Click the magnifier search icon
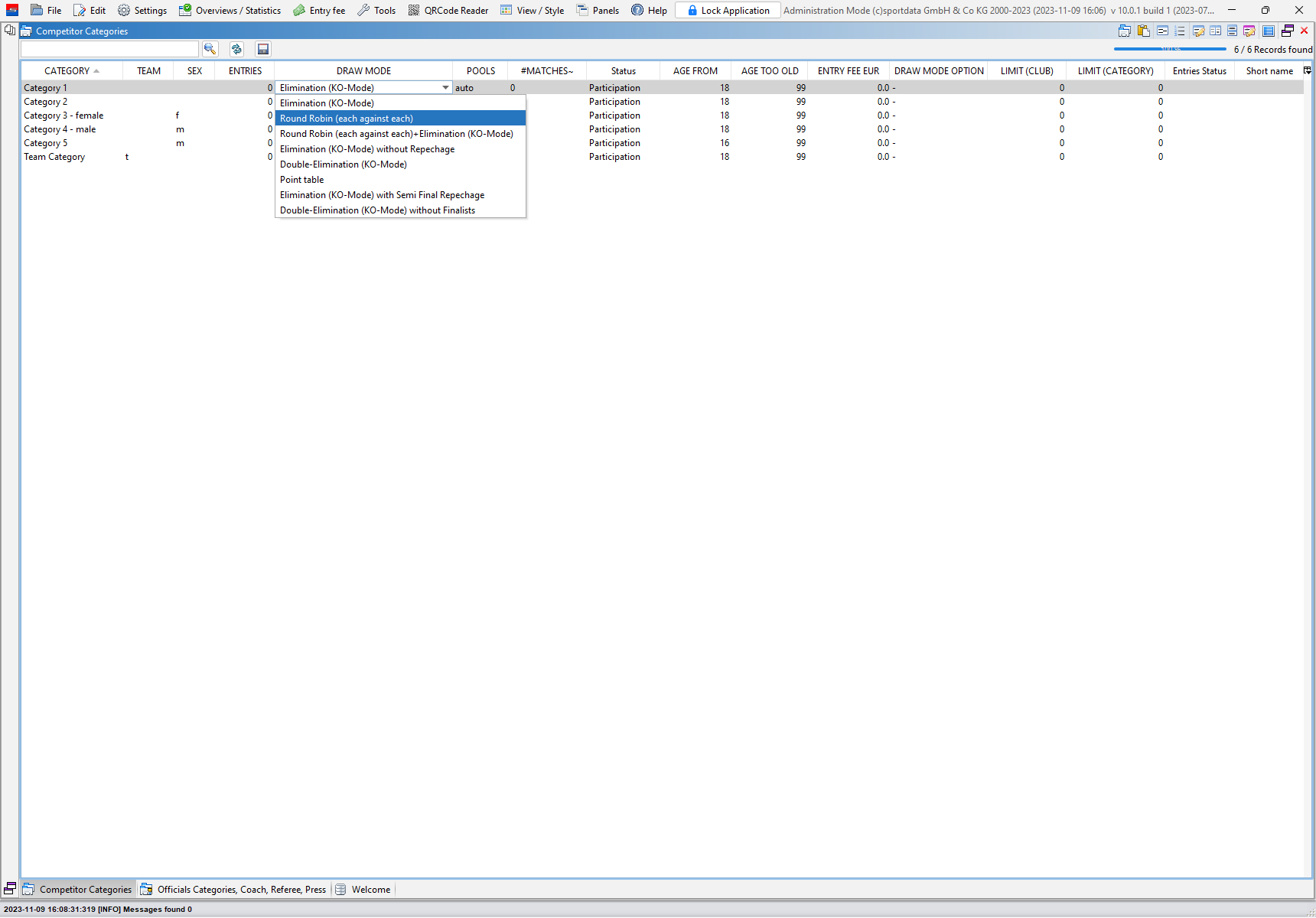1316x918 pixels. 210,49
